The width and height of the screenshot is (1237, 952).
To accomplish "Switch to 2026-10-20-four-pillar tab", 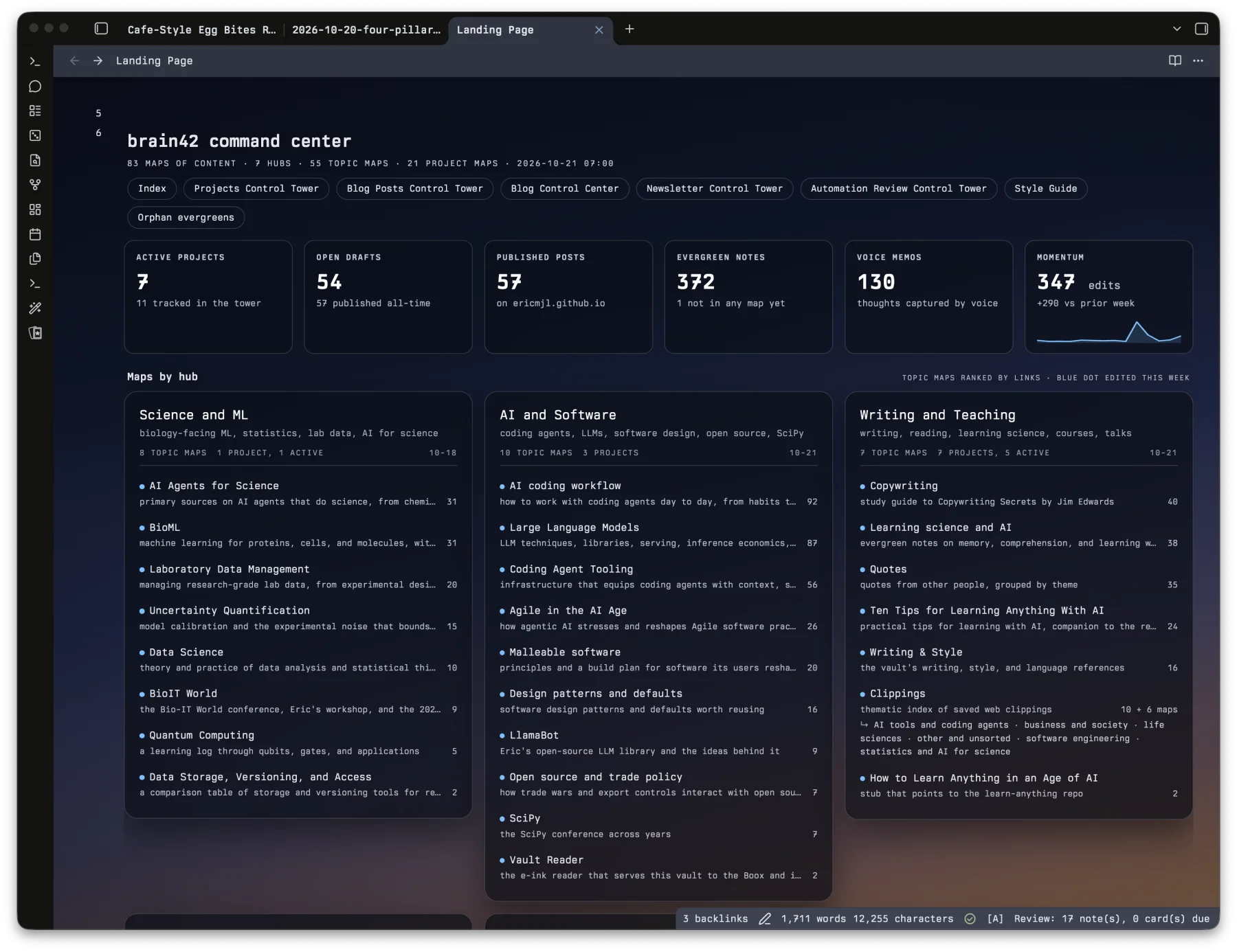I will 366,30.
